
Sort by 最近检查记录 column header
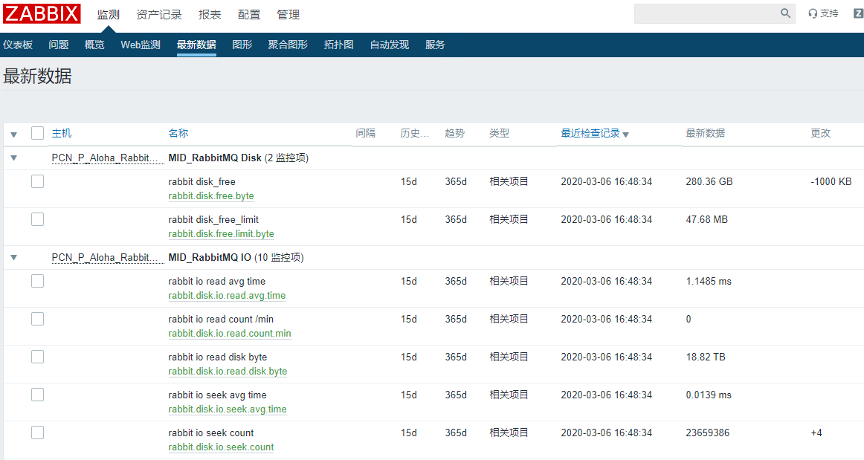[x=595, y=133]
